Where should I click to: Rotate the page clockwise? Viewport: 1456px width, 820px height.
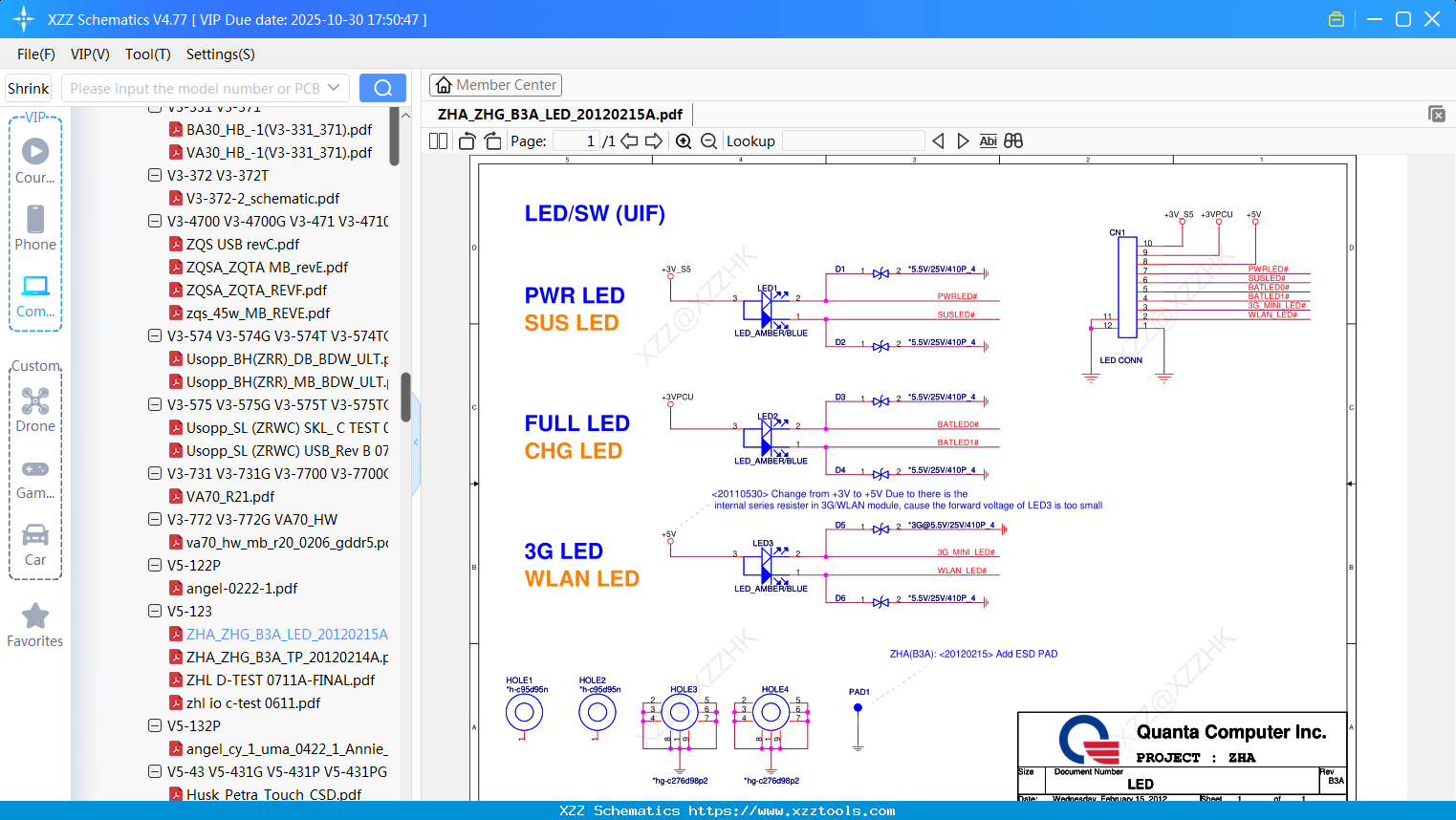492,140
